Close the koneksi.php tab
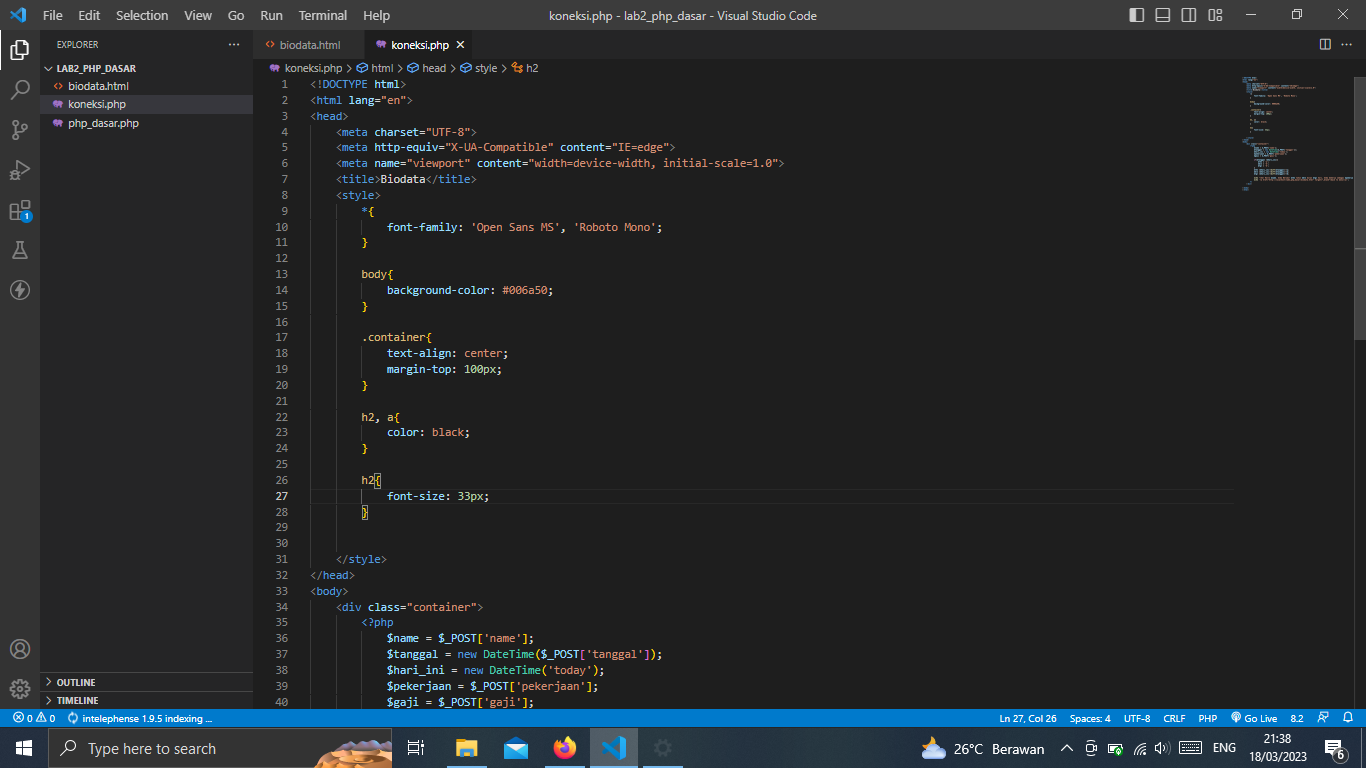The width and height of the screenshot is (1366, 768). pyautogui.click(x=460, y=45)
